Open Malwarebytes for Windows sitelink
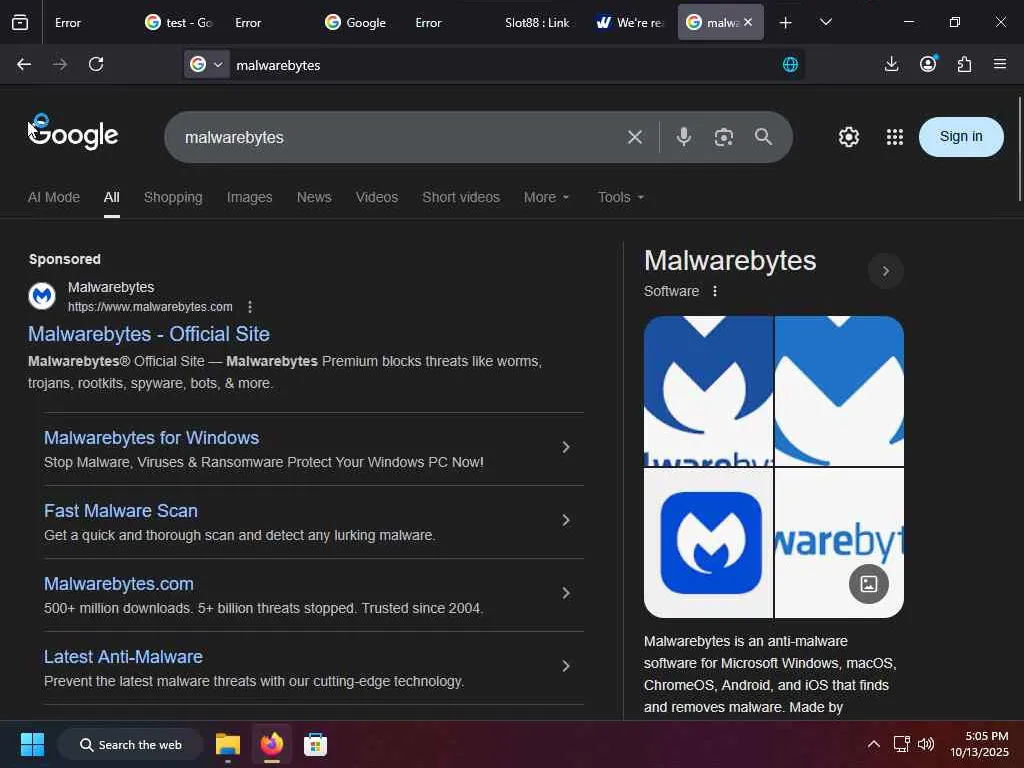1024x768 pixels. pos(152,438)
